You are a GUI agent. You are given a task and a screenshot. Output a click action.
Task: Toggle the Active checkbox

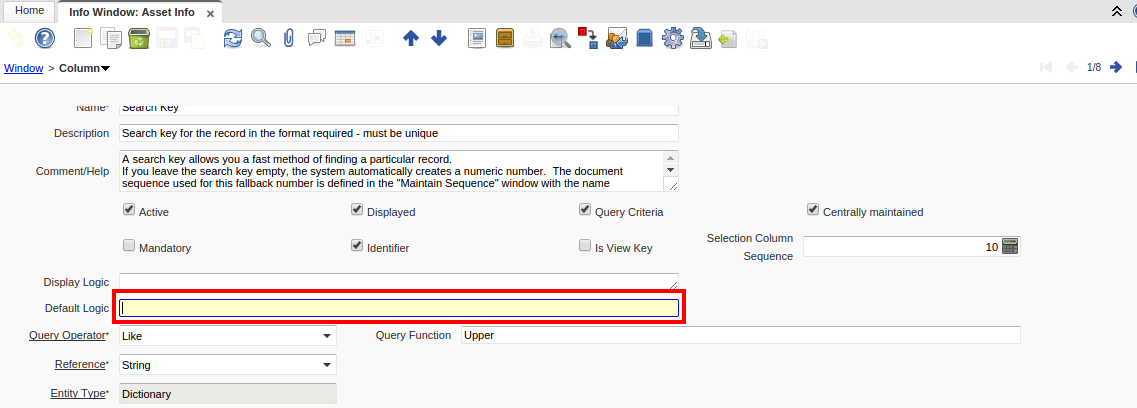pyautogui.click(x=129, y=209)
